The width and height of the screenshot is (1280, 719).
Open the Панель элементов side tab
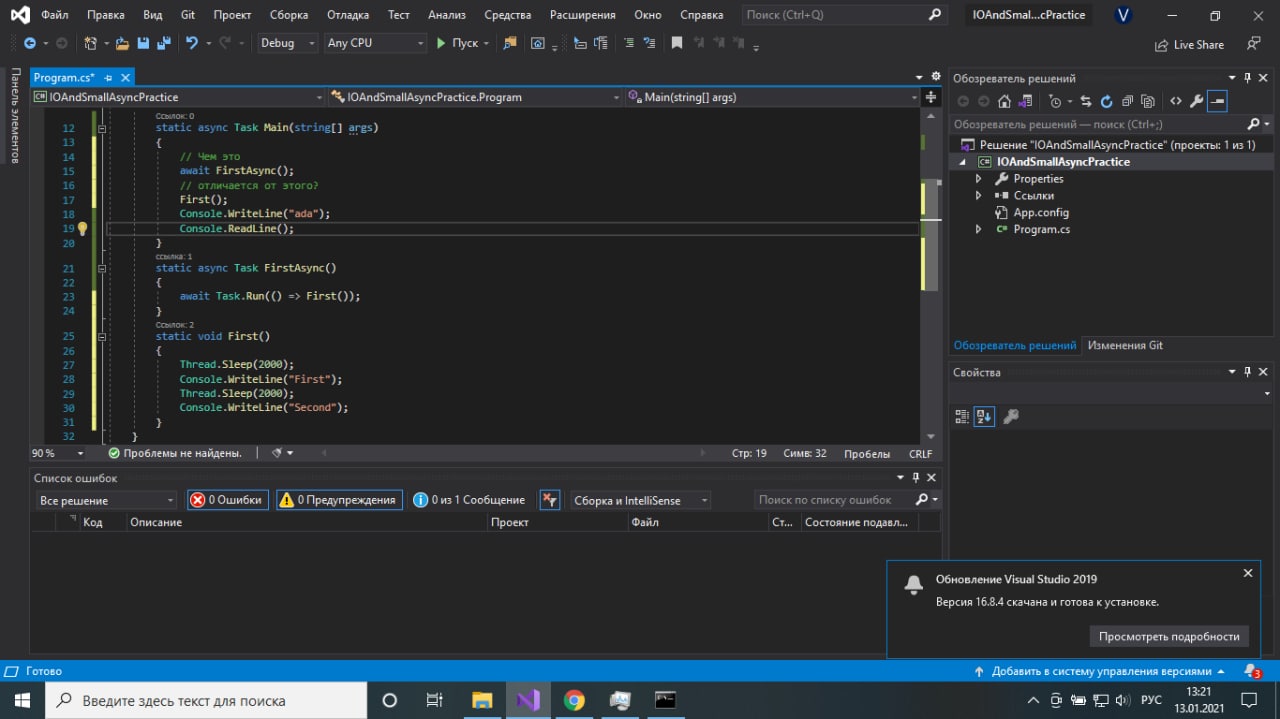[x=15, y=116]
